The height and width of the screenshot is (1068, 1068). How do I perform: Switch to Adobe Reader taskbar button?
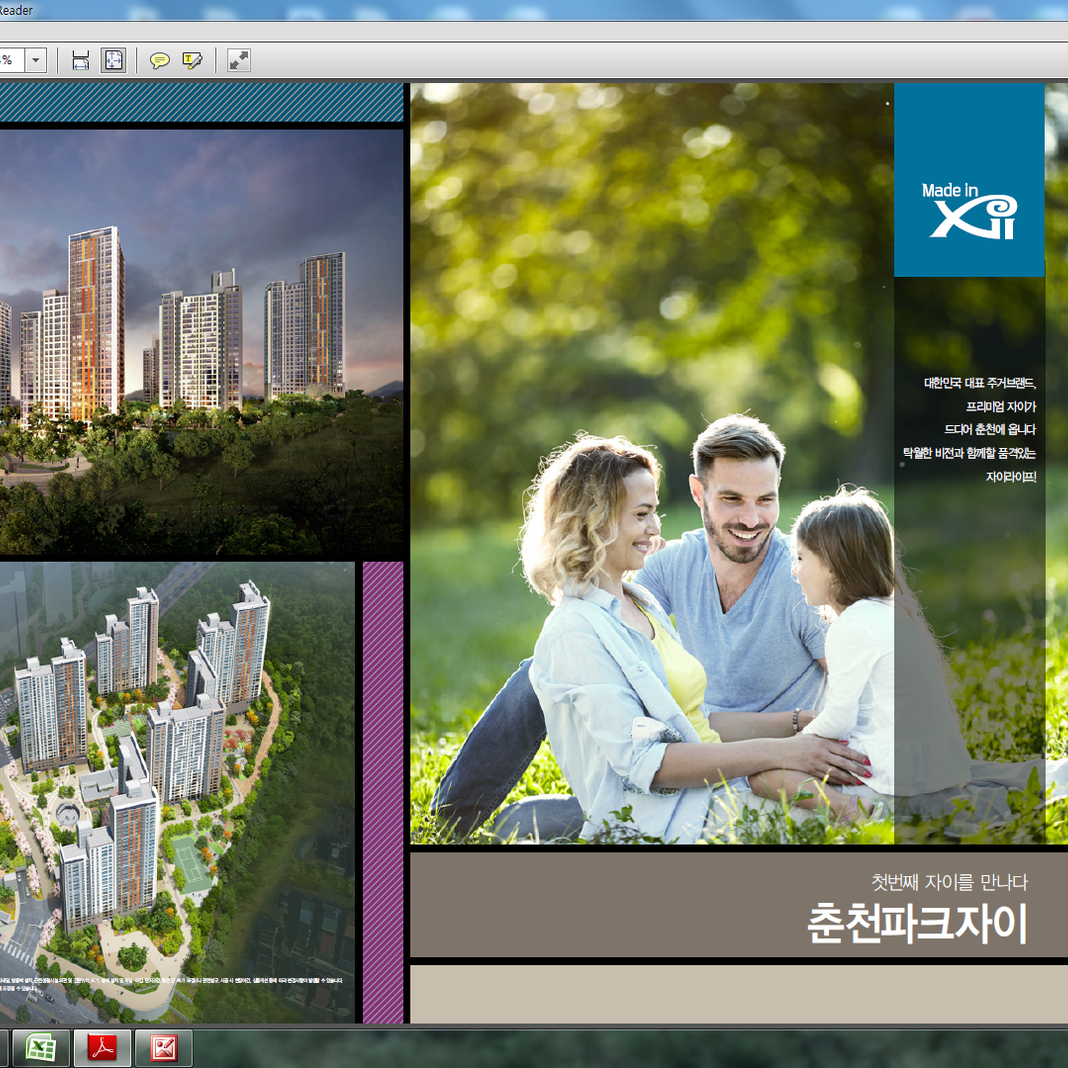[x=102, y=1048]
